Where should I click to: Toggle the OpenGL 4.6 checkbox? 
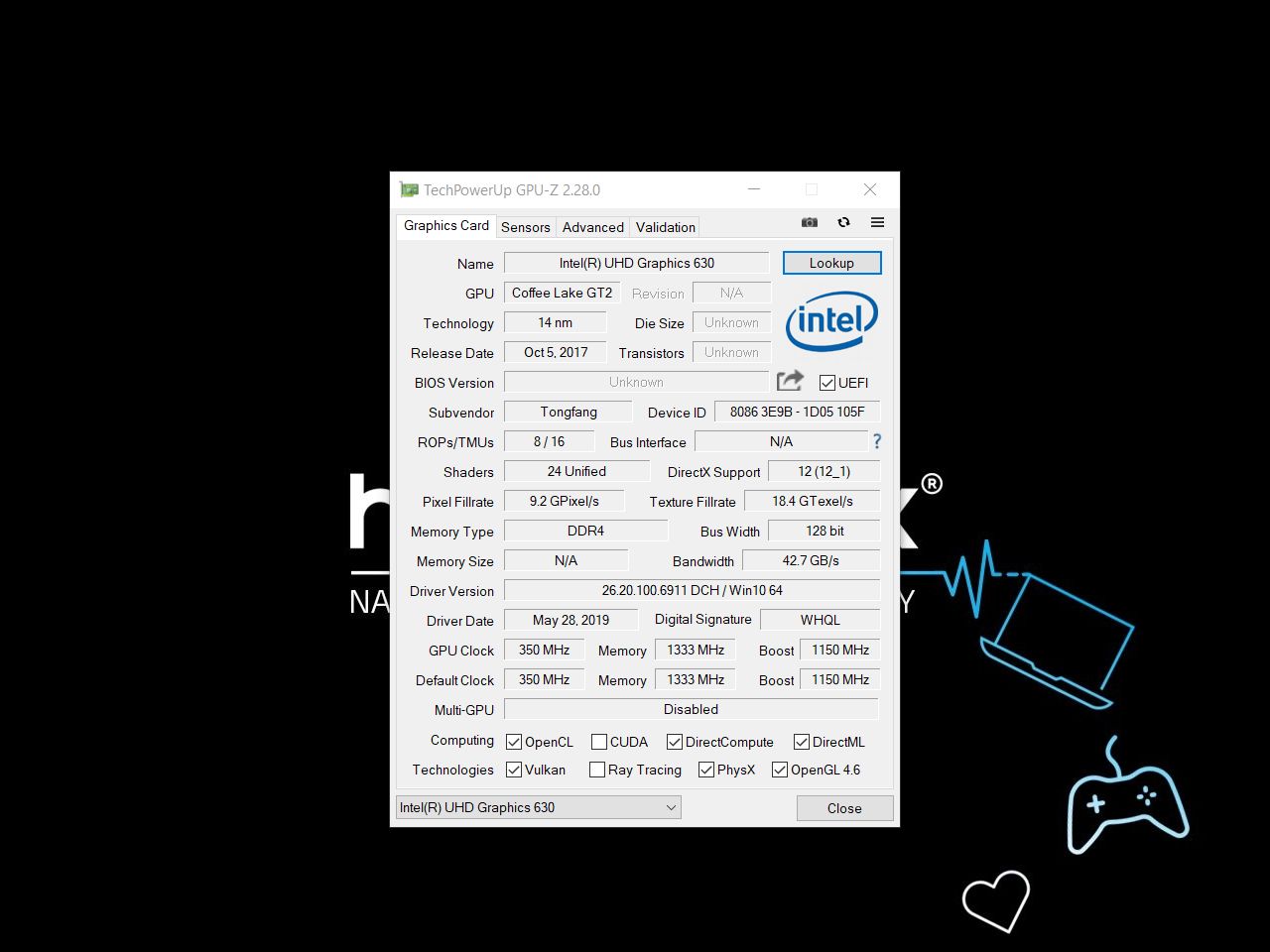click(780, 770)
